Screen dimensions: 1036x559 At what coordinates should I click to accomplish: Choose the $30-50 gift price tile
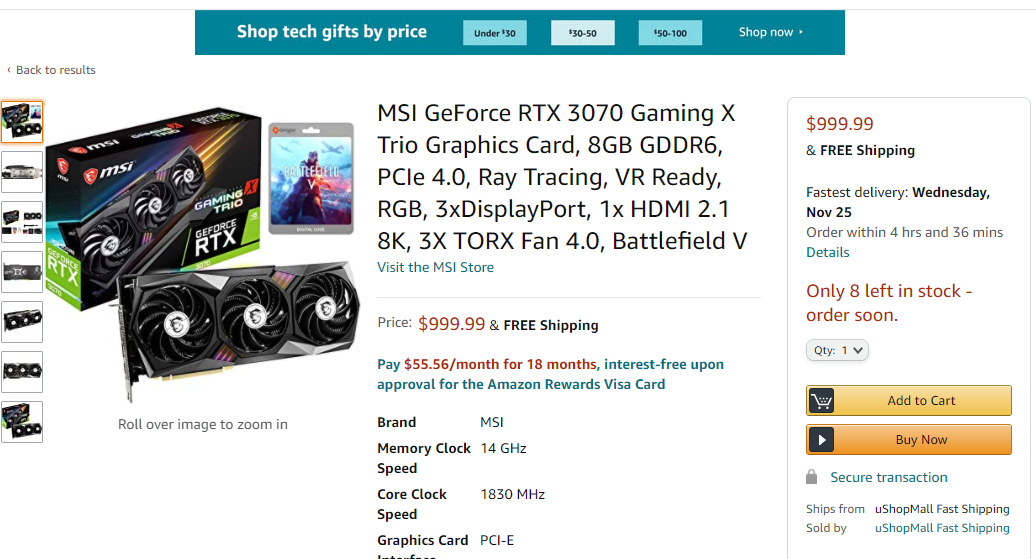[583, 33]
